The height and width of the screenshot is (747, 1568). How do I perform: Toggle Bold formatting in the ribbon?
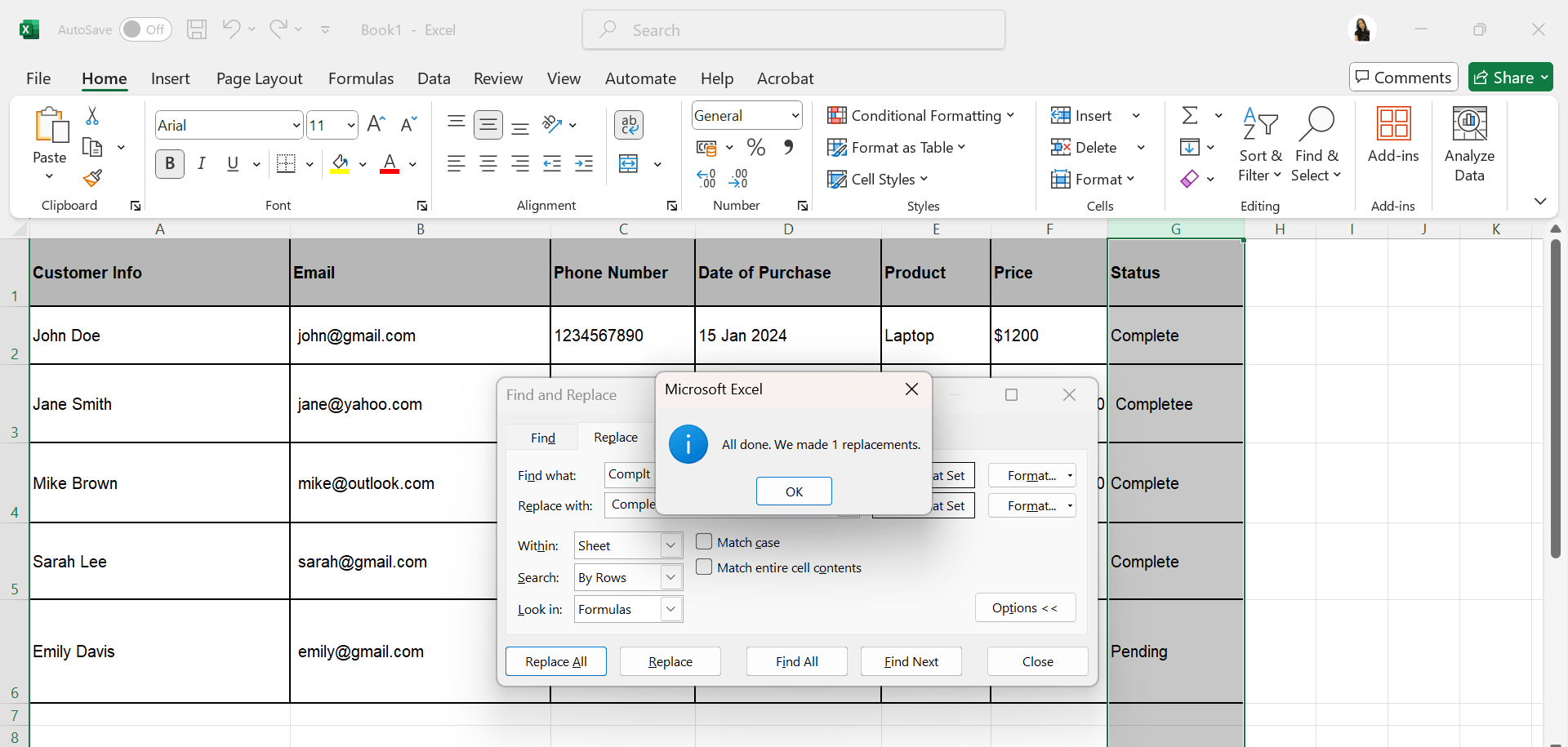pos(170,164)
